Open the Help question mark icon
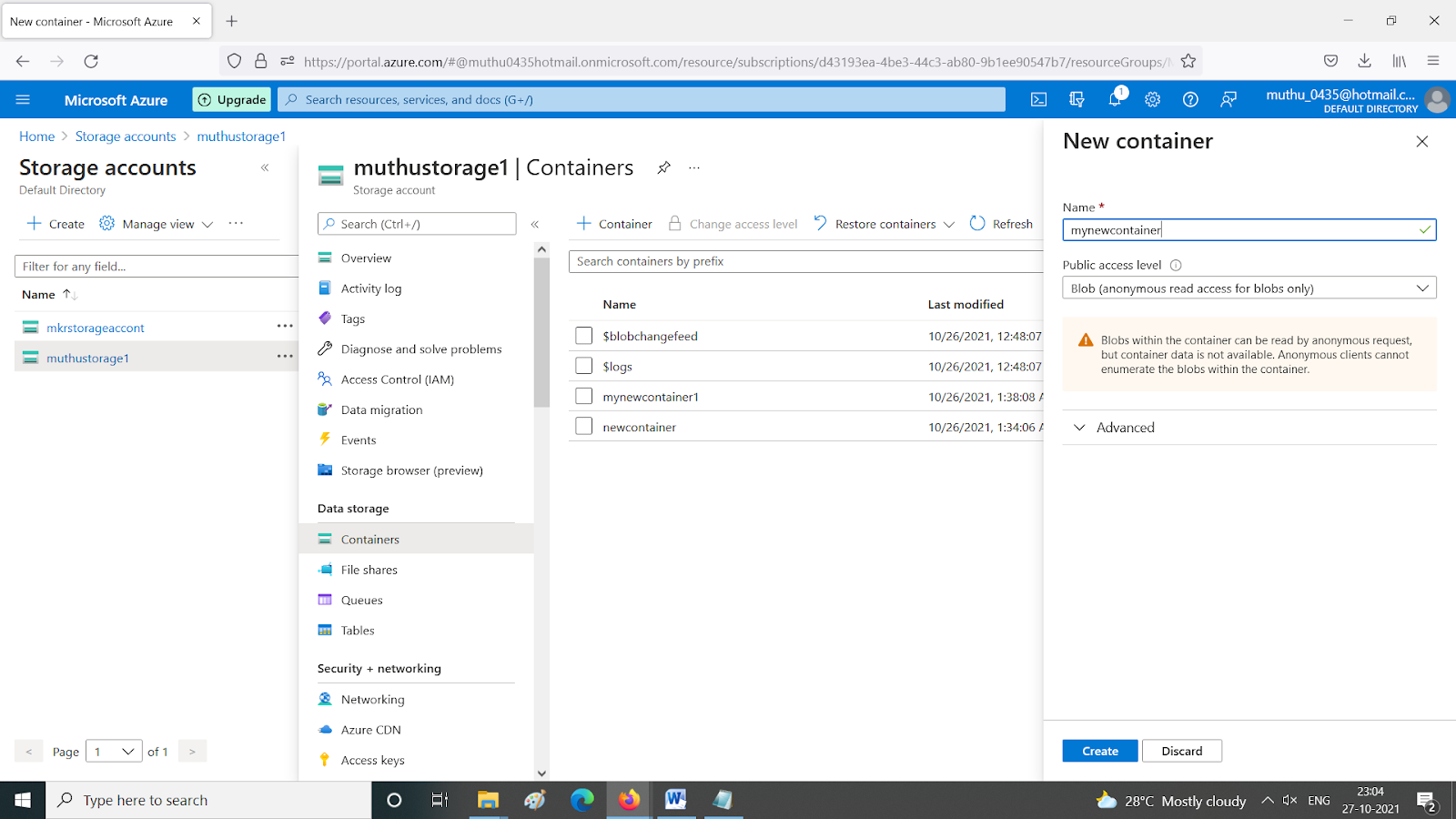This screenshot has height=819, width=1456. tap(1190, 99)
